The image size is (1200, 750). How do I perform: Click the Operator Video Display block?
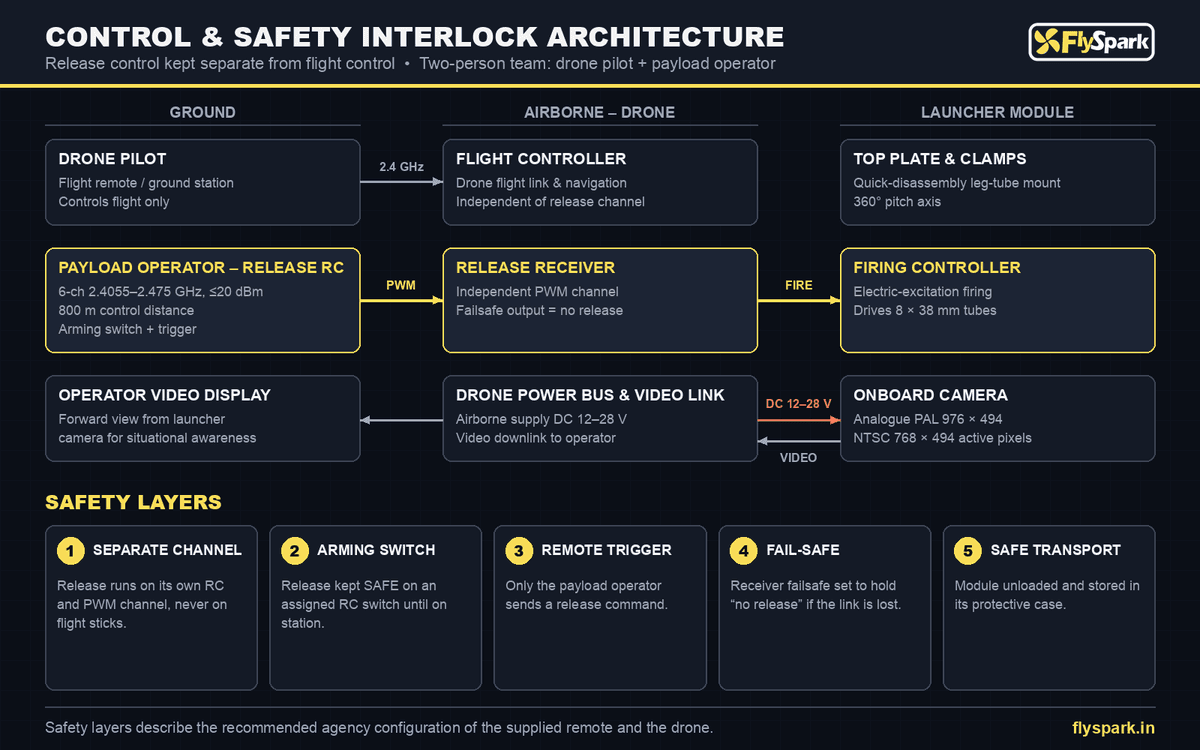pyautogui.click(x=202, y=418)
